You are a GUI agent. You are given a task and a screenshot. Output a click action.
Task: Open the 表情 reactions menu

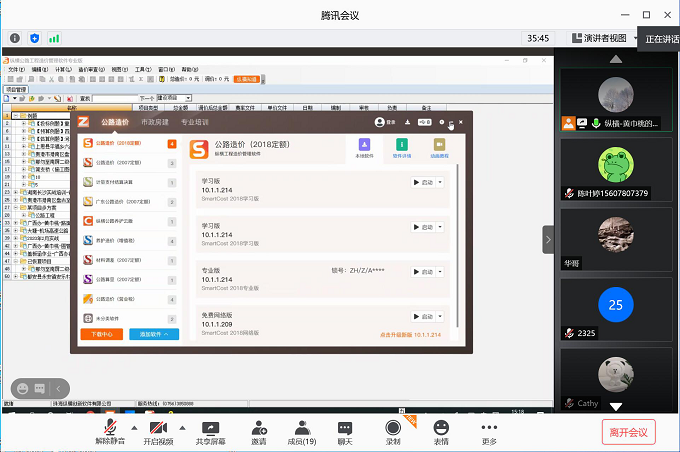(441, 432)
